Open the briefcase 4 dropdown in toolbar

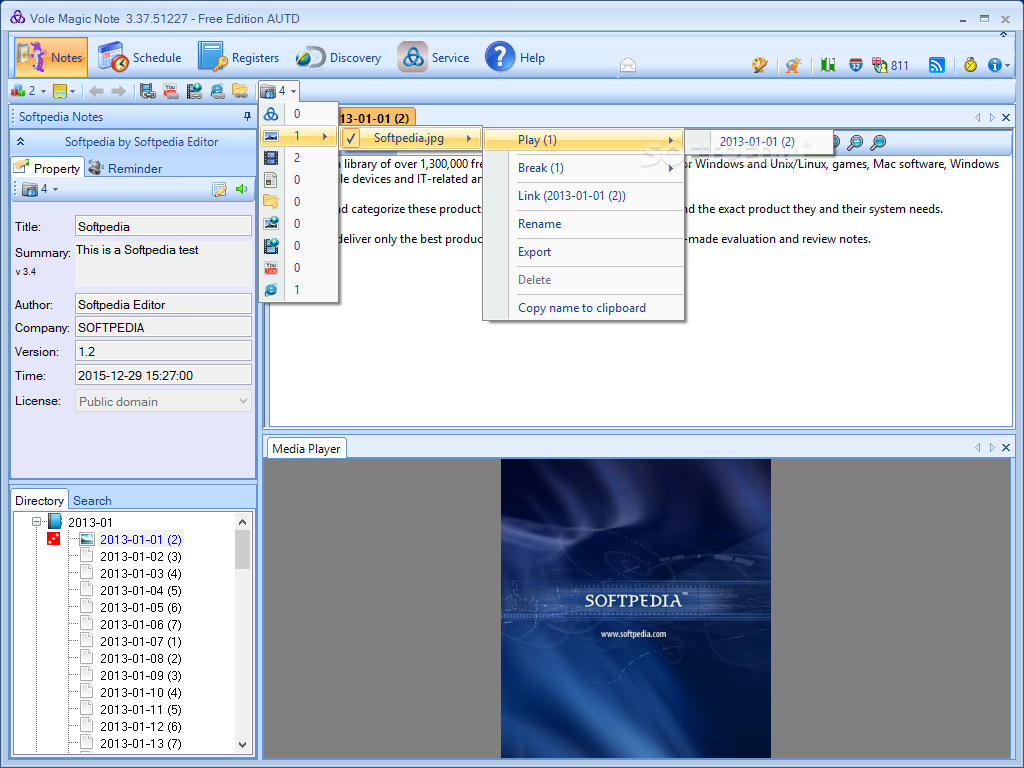click(x=279, y=91)
